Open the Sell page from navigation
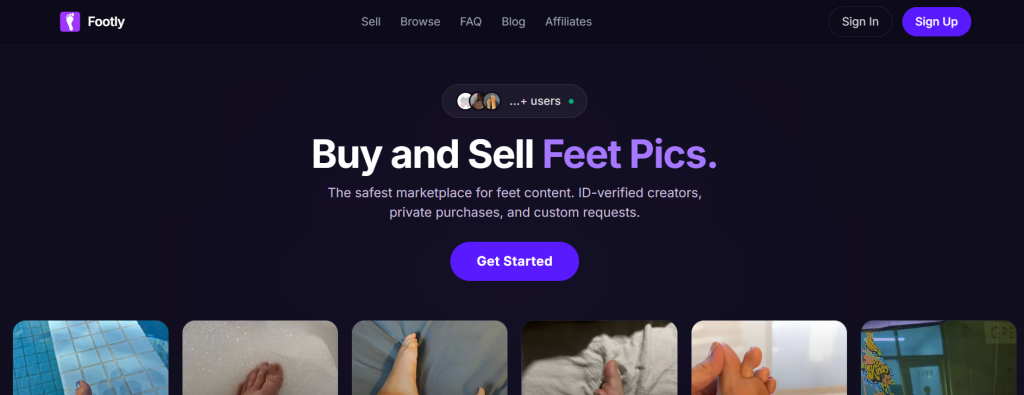Screen dimensions: 1024x395 coord(371,22)
